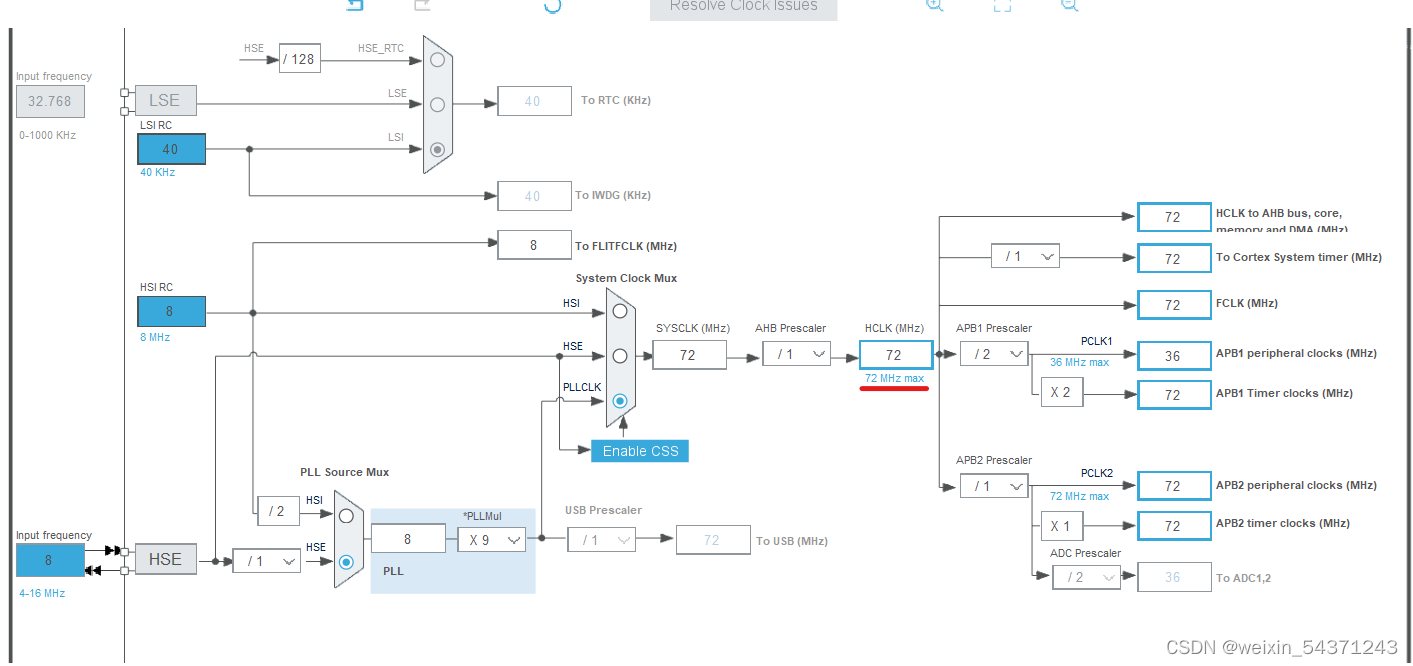This screenshot has height=666, width=1413.
Task: Click the fit-to-window icon
Action: point(1002,6)
